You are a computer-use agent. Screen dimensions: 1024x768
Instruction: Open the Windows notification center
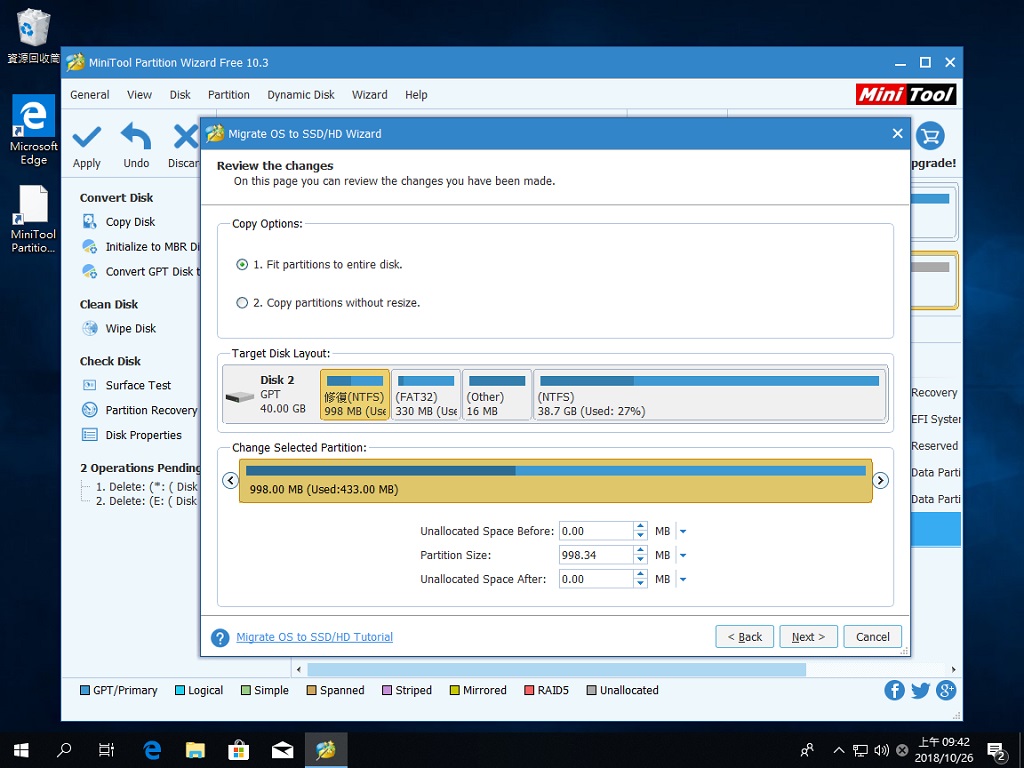tap(996, 750)
